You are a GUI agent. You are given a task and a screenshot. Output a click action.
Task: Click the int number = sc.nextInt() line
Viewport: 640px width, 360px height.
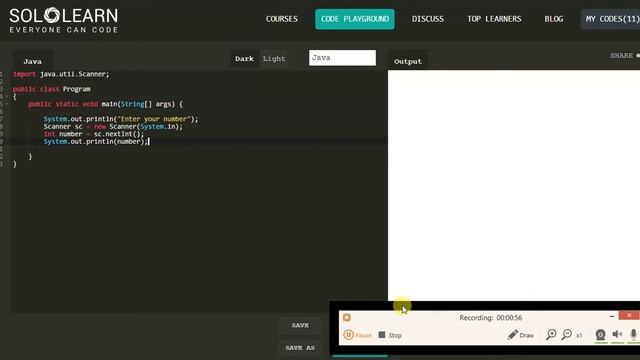pyautogui.click(x=94, y=134)
